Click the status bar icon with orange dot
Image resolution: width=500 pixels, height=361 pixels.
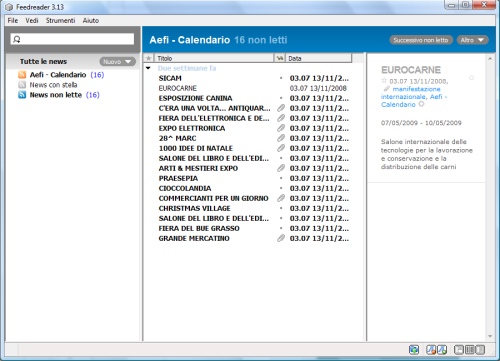431,350
